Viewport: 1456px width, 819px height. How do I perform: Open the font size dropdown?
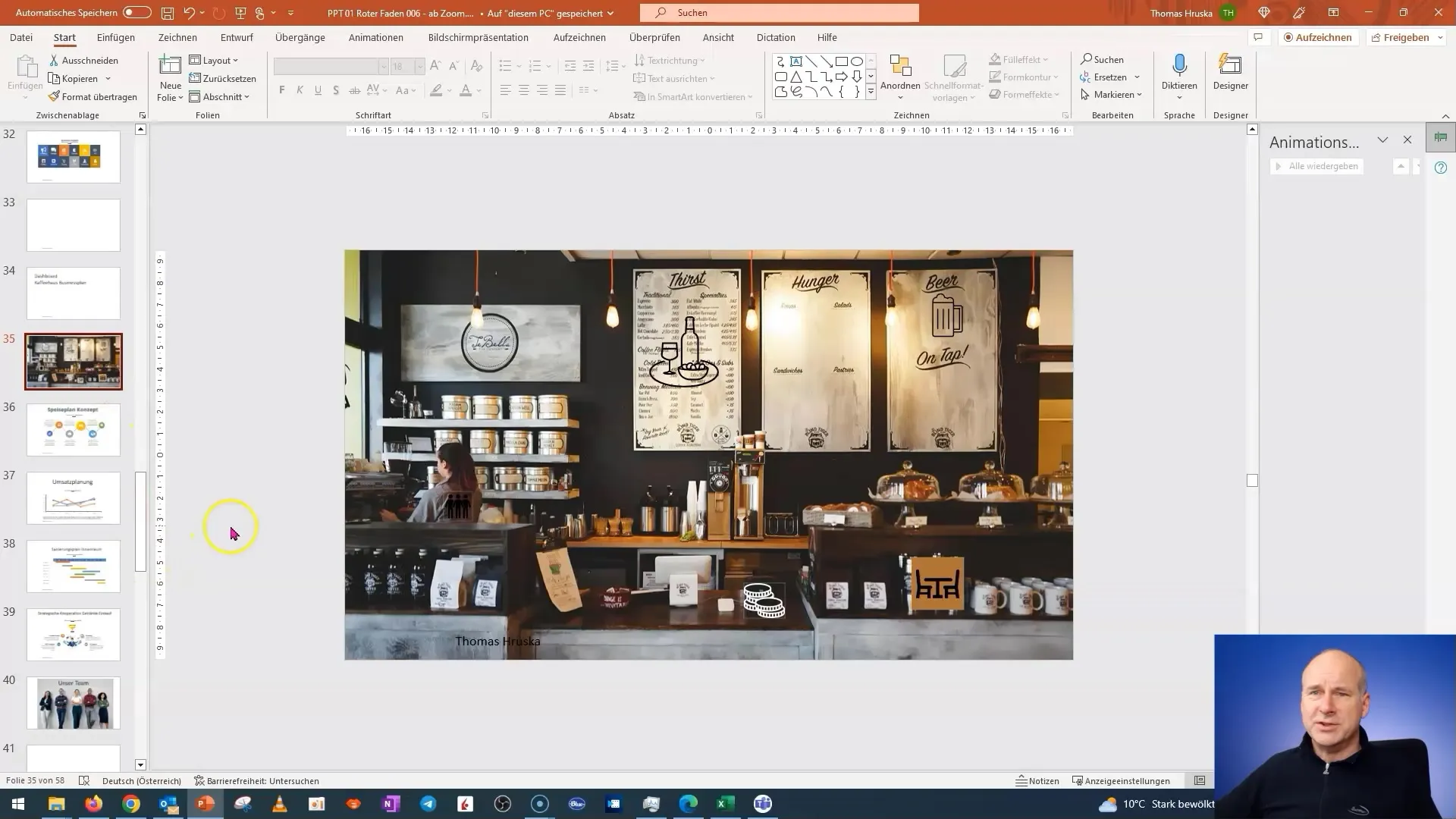(x=419, y=67)
